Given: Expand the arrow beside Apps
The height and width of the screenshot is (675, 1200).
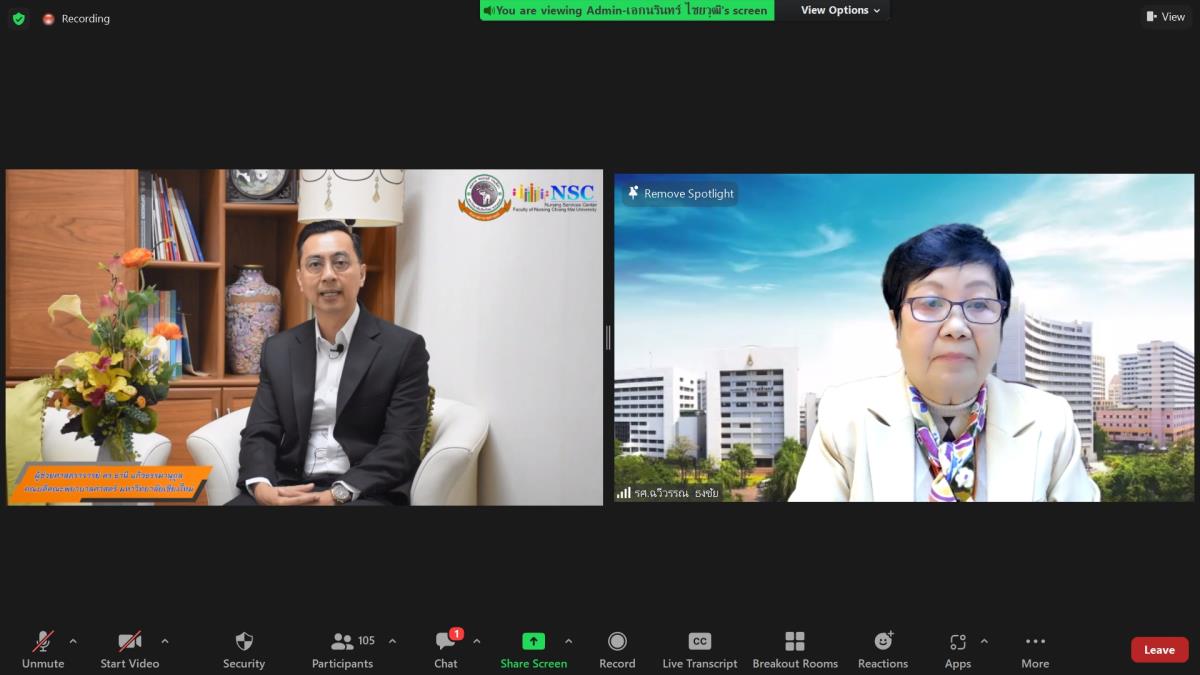Looking at the screenshot, I should 984,641.
